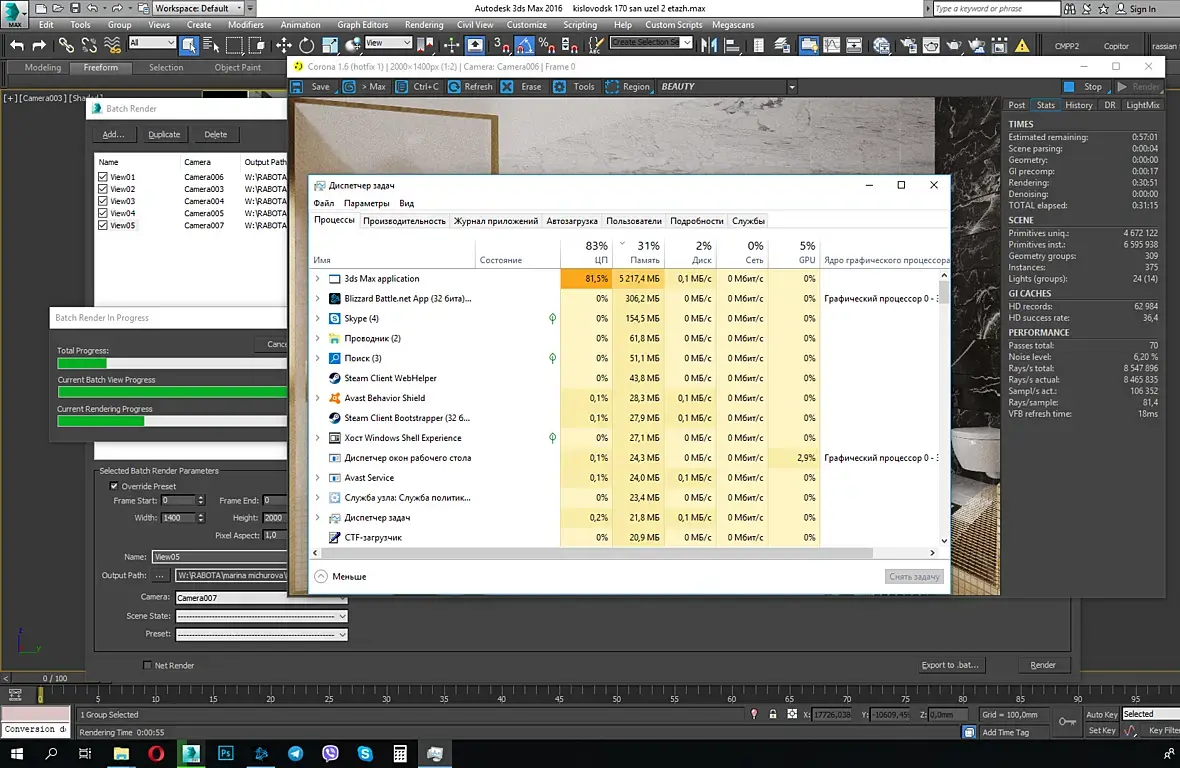
Task: Toggle the Override Preset checkbox
Action: (114, 486)
